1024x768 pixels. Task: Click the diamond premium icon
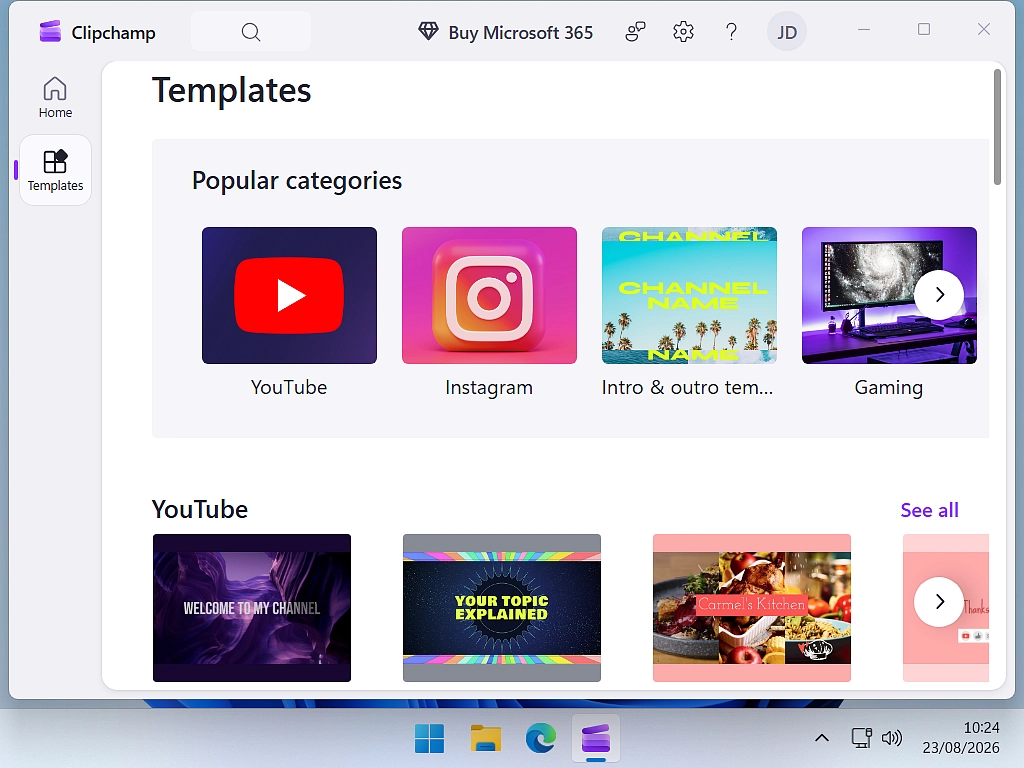428,31
